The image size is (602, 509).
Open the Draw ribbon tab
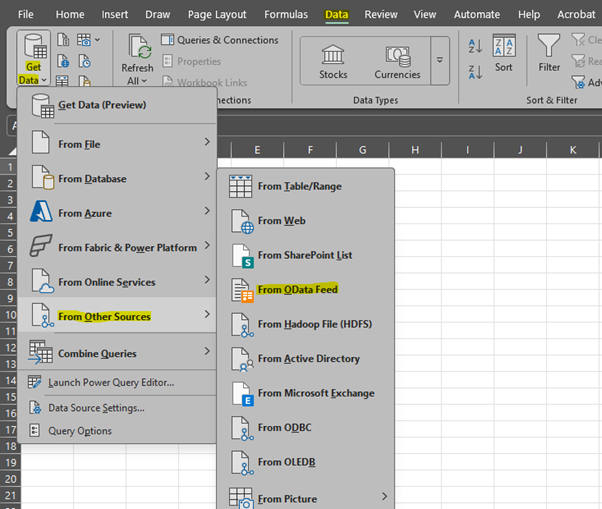point(157,15)
